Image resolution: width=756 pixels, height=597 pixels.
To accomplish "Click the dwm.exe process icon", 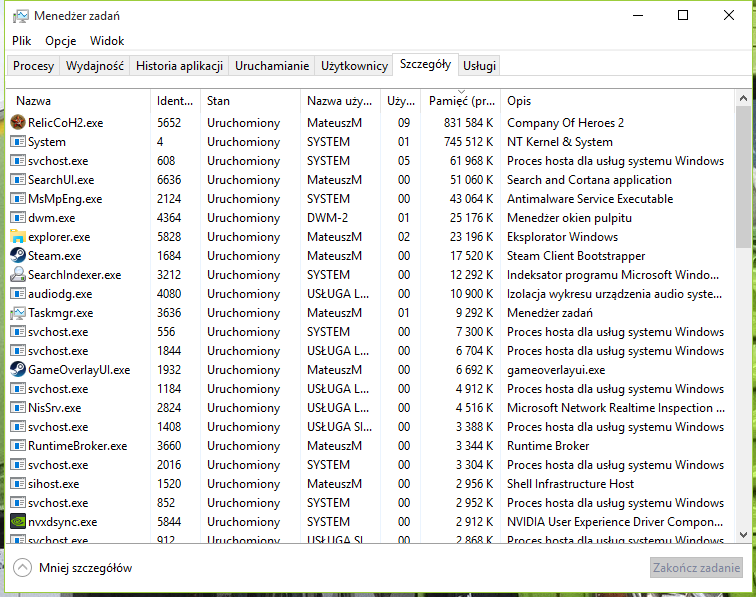I will point(18,218).
